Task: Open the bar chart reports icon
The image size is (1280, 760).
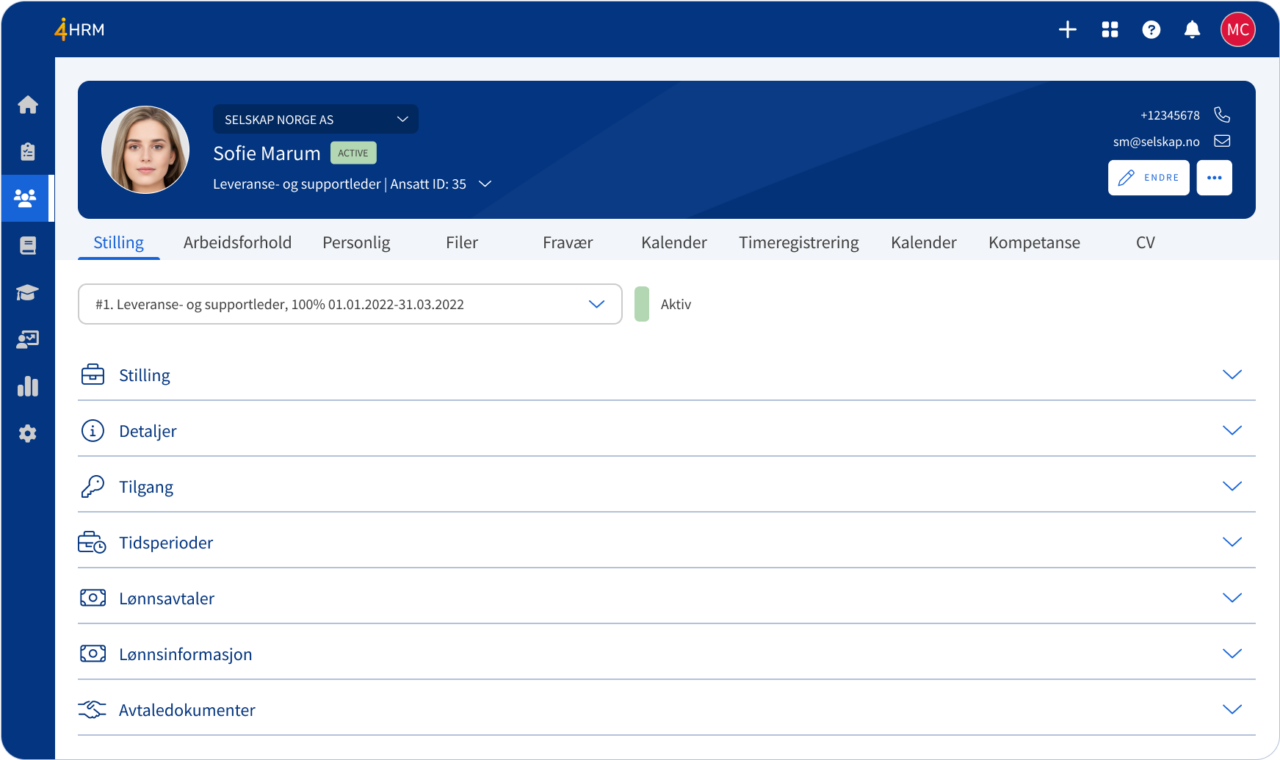Action: 28,386
